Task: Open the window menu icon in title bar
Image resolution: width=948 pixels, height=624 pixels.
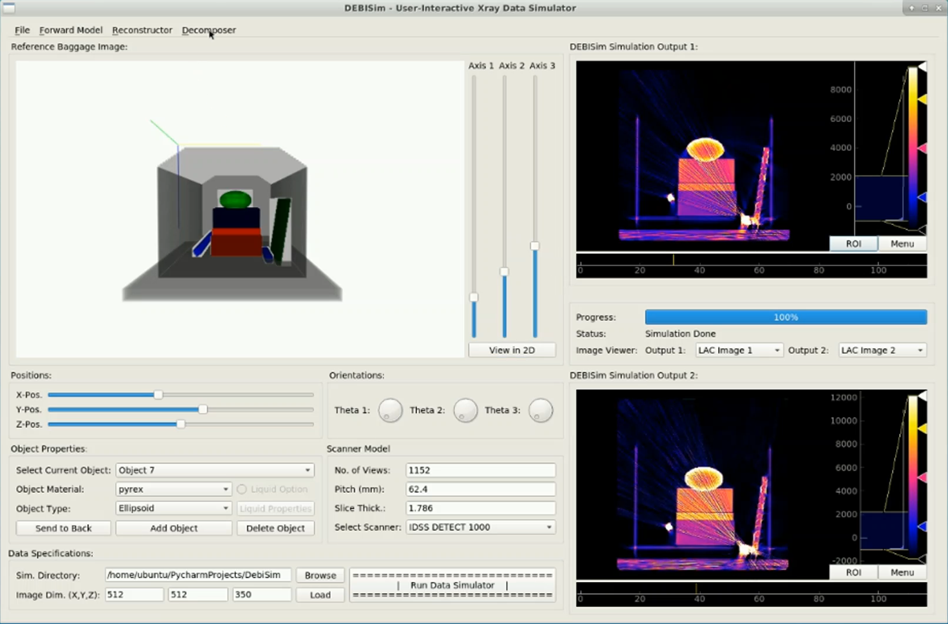Action: 10,8
